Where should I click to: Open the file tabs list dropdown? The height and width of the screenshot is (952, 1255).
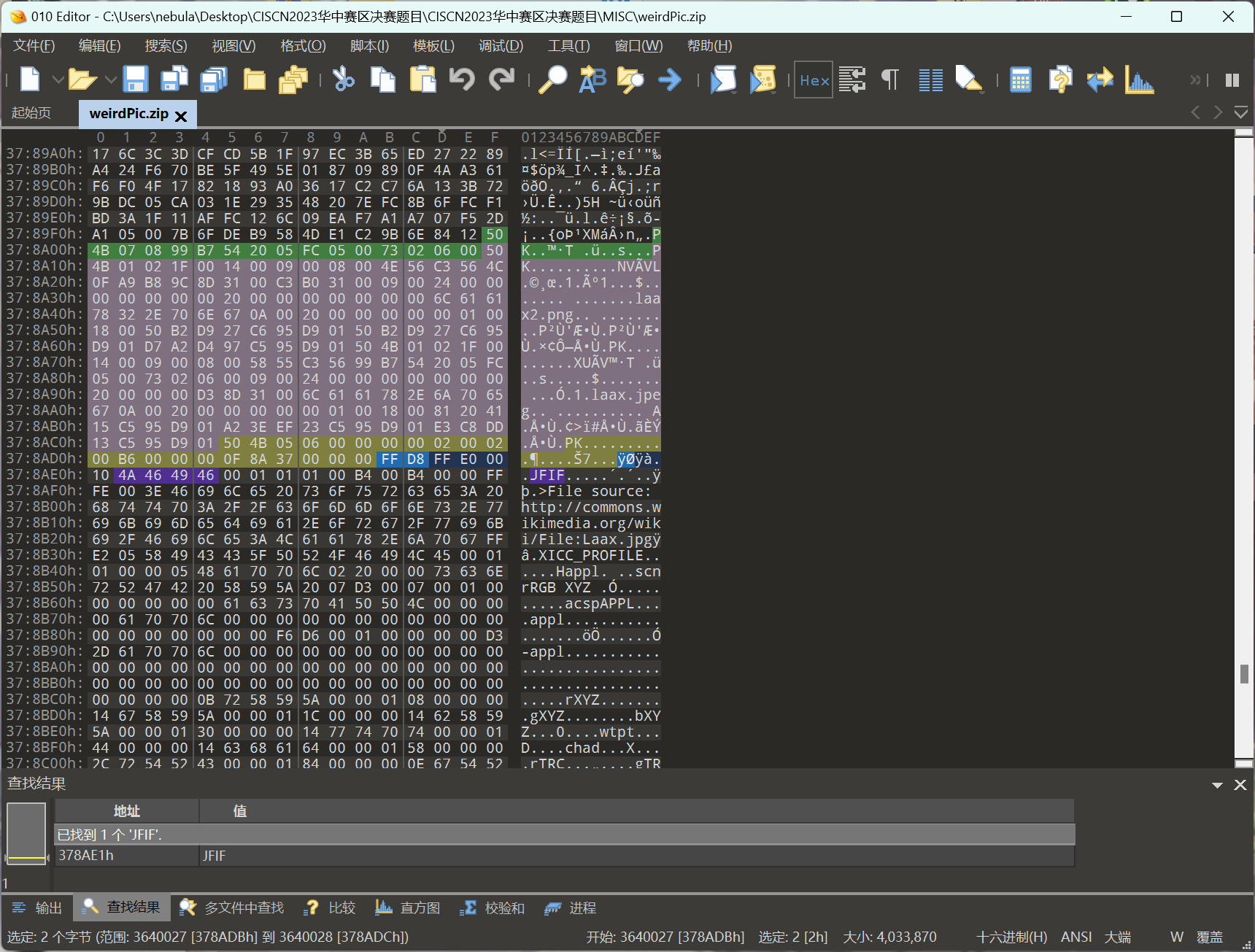coord(1240,112)
